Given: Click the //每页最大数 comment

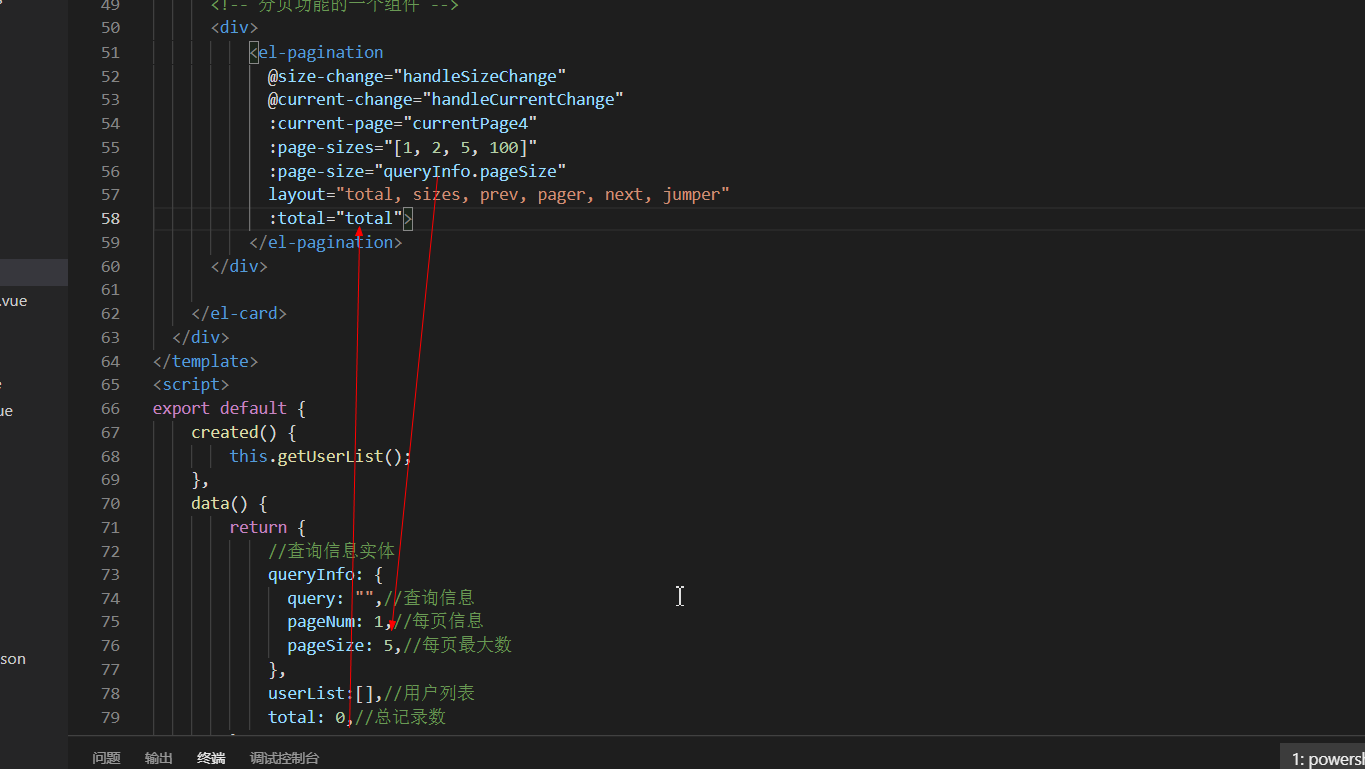Looking at the screenshot, I should (458, 646).
